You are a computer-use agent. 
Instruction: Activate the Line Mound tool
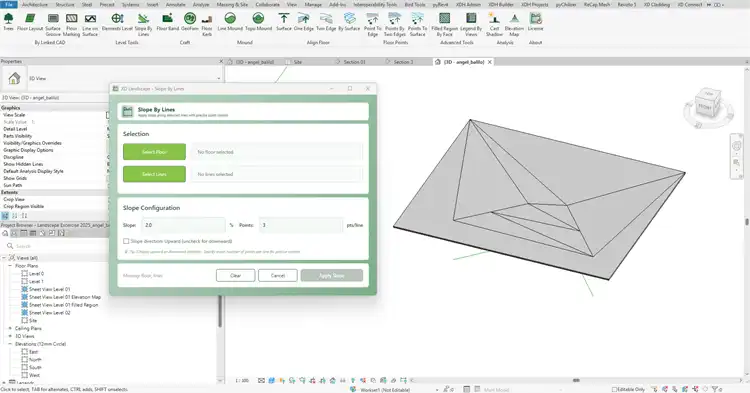(x=230, y=22)
